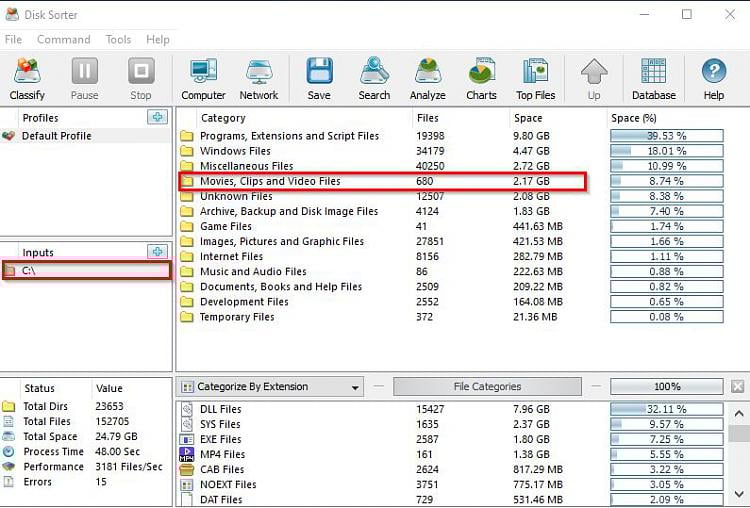The height and width of the screenshot is (508, 750).
Task: Click the Network toolbar icon
Action: pyautogui.click(x=258, y=78)
